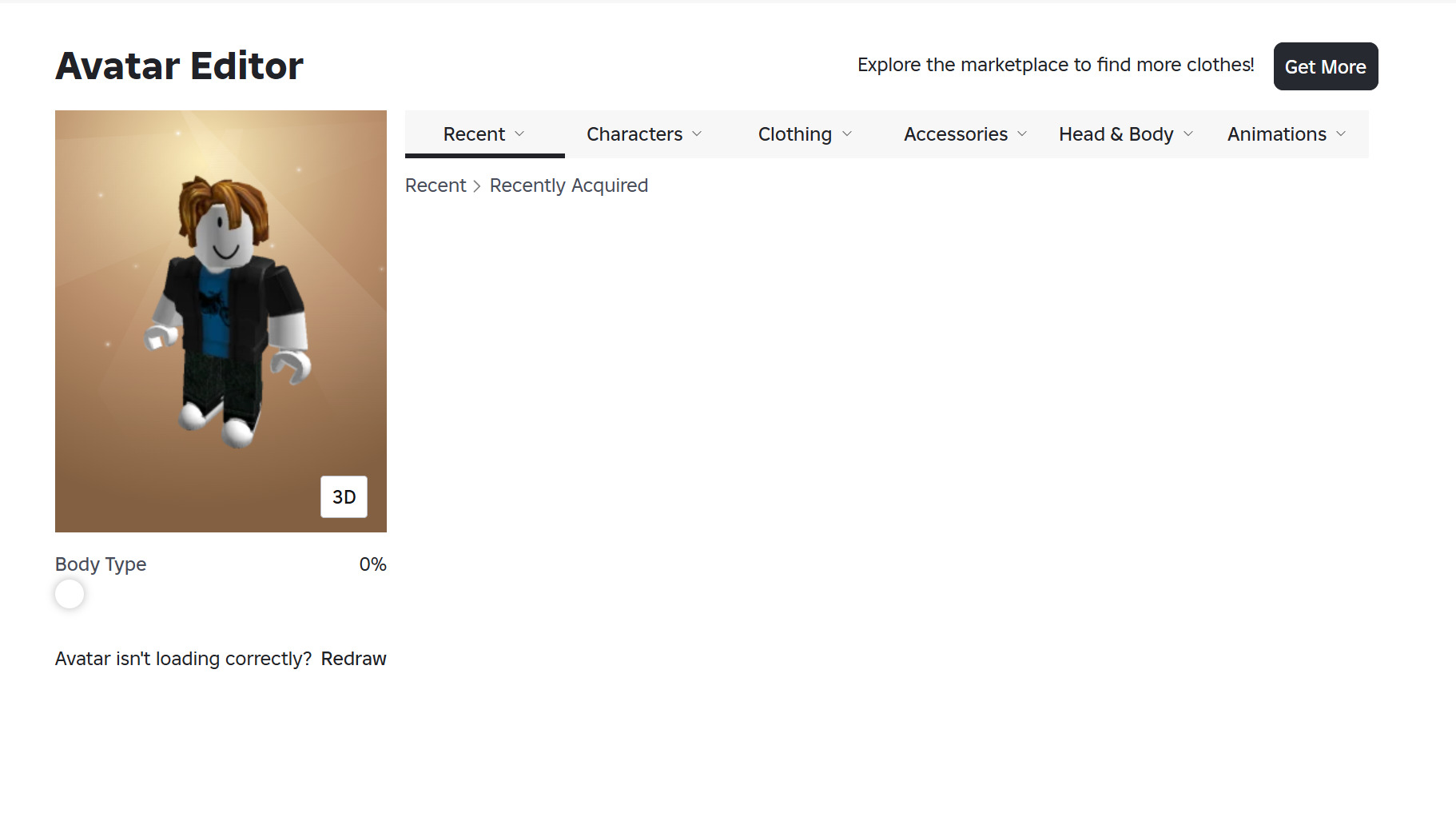Click the Avatar Editor heading

coord(179,66)
